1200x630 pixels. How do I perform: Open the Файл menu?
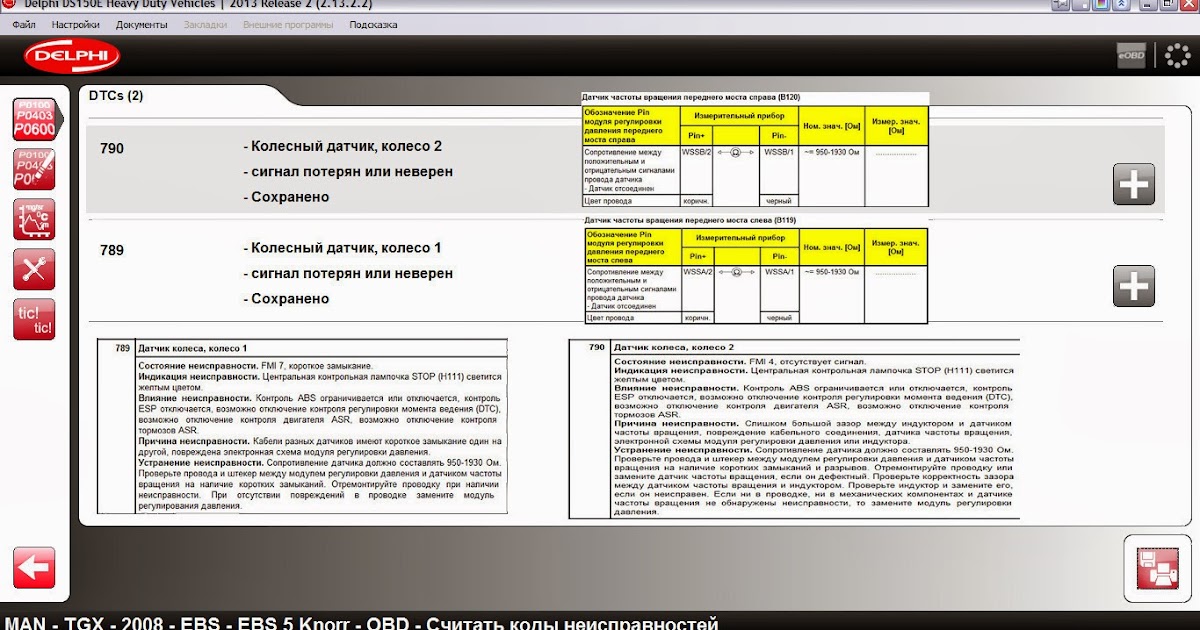pos(25,24)
